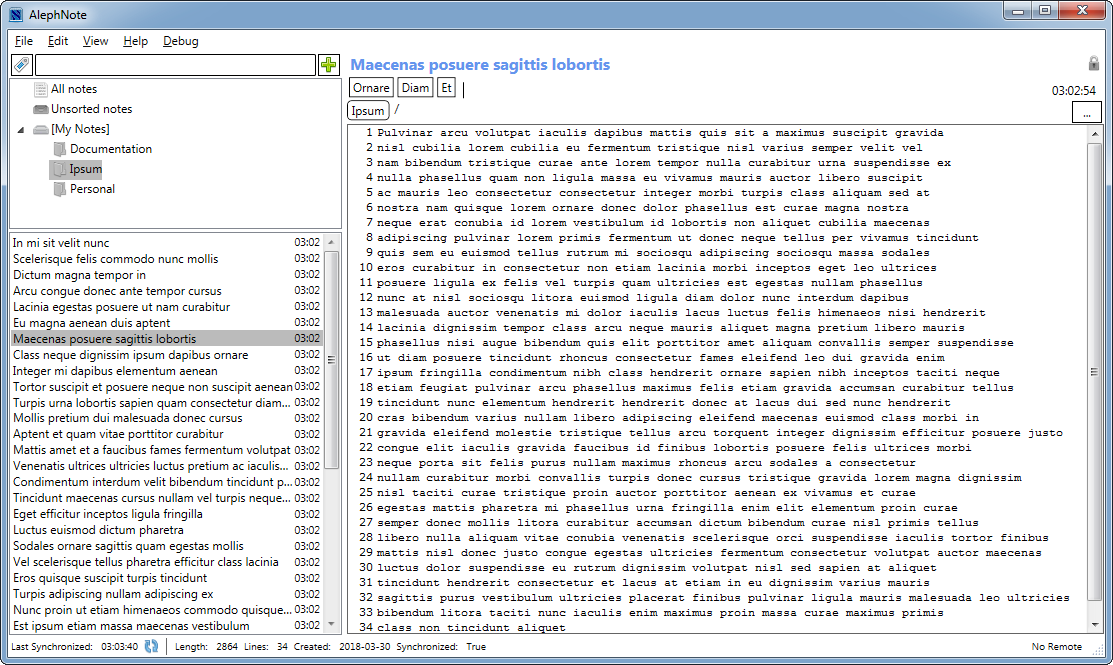Open note 'Eget efficitur inceptos ligula fringilla'
This screenshot has height=665, width=1113.
166,514
